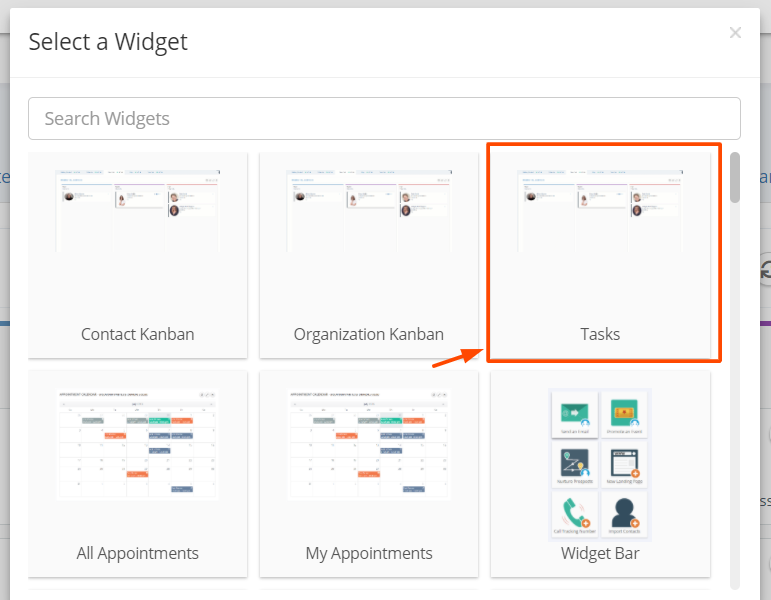771x600 pixels.
Task: Click the Send an Email envelope icon
Action: pos(574,414)
